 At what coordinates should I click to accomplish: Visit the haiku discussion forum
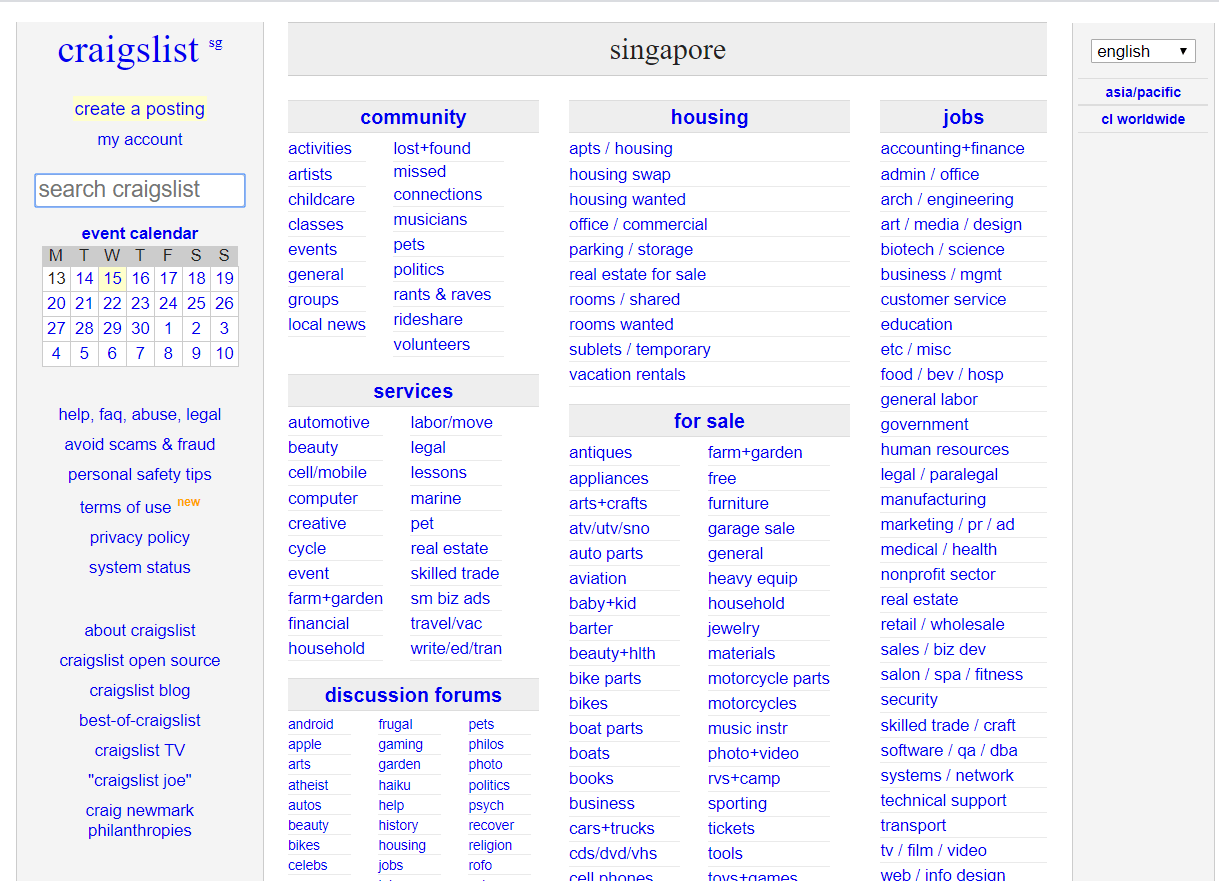394,785
